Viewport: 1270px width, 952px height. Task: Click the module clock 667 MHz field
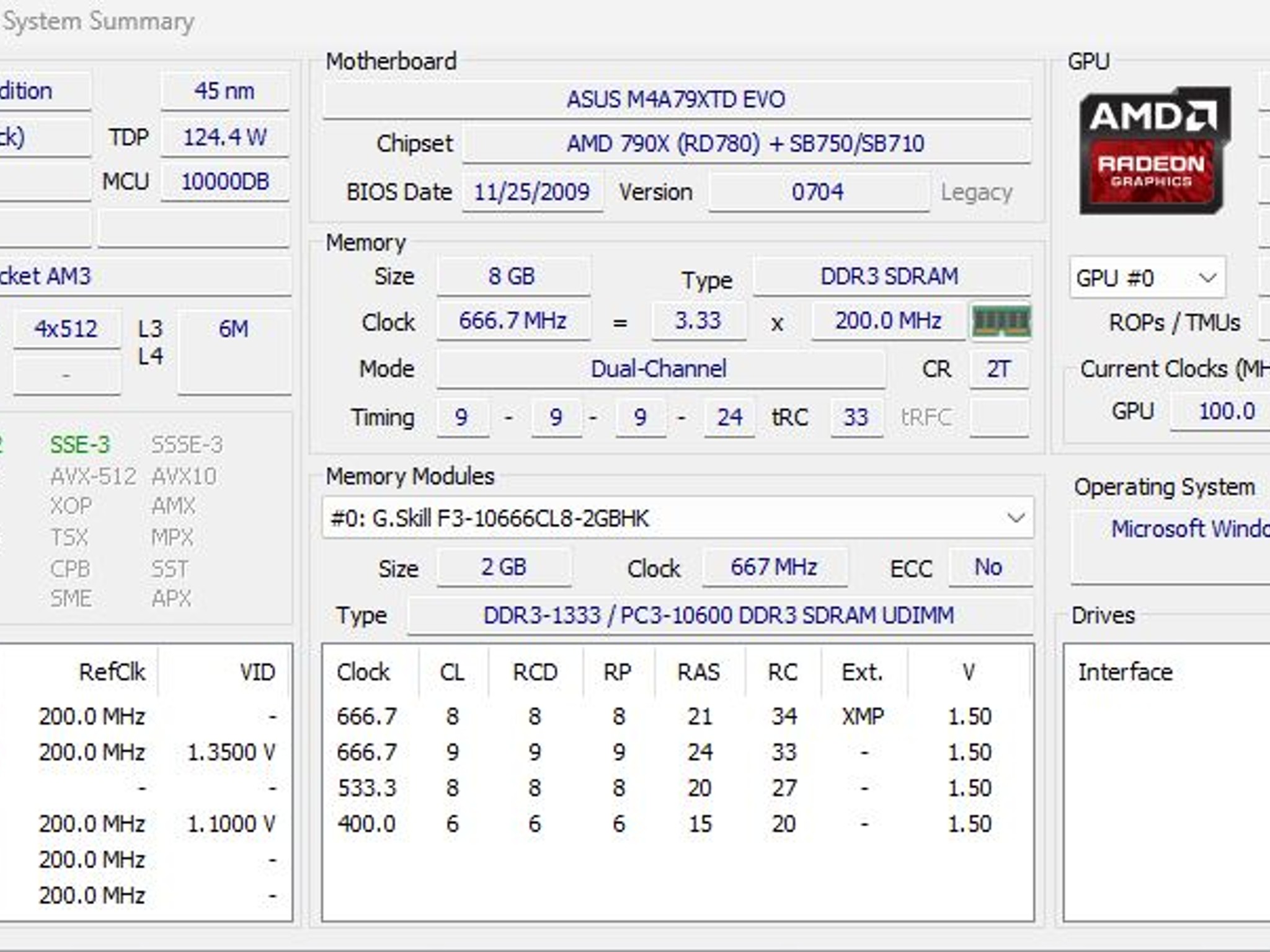[x=775, y=568]
